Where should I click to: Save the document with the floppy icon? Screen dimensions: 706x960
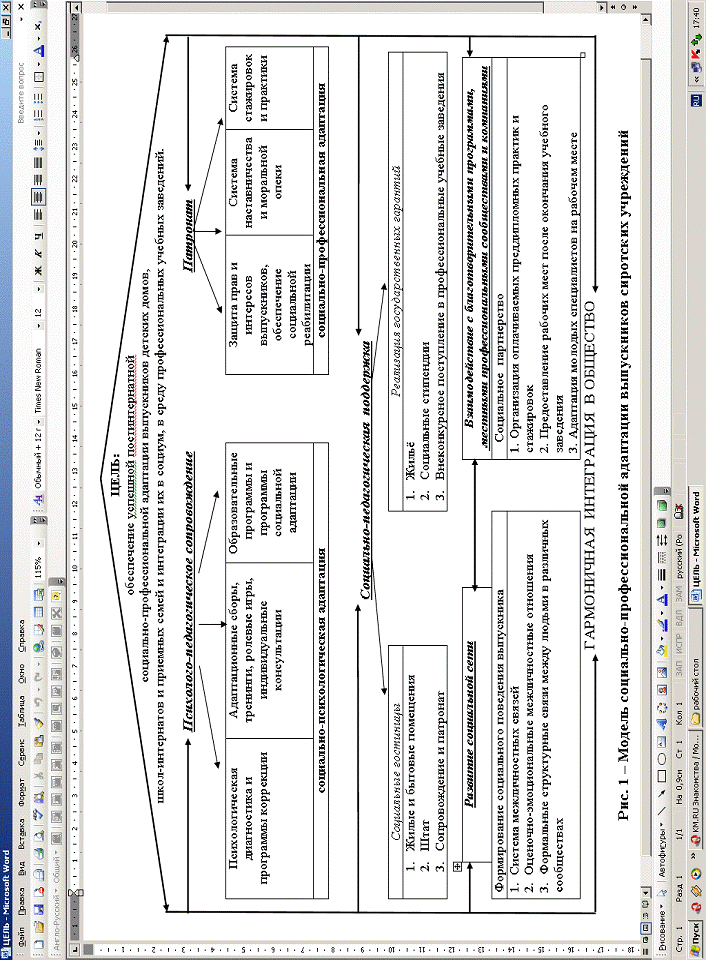(x=39, y=910)
